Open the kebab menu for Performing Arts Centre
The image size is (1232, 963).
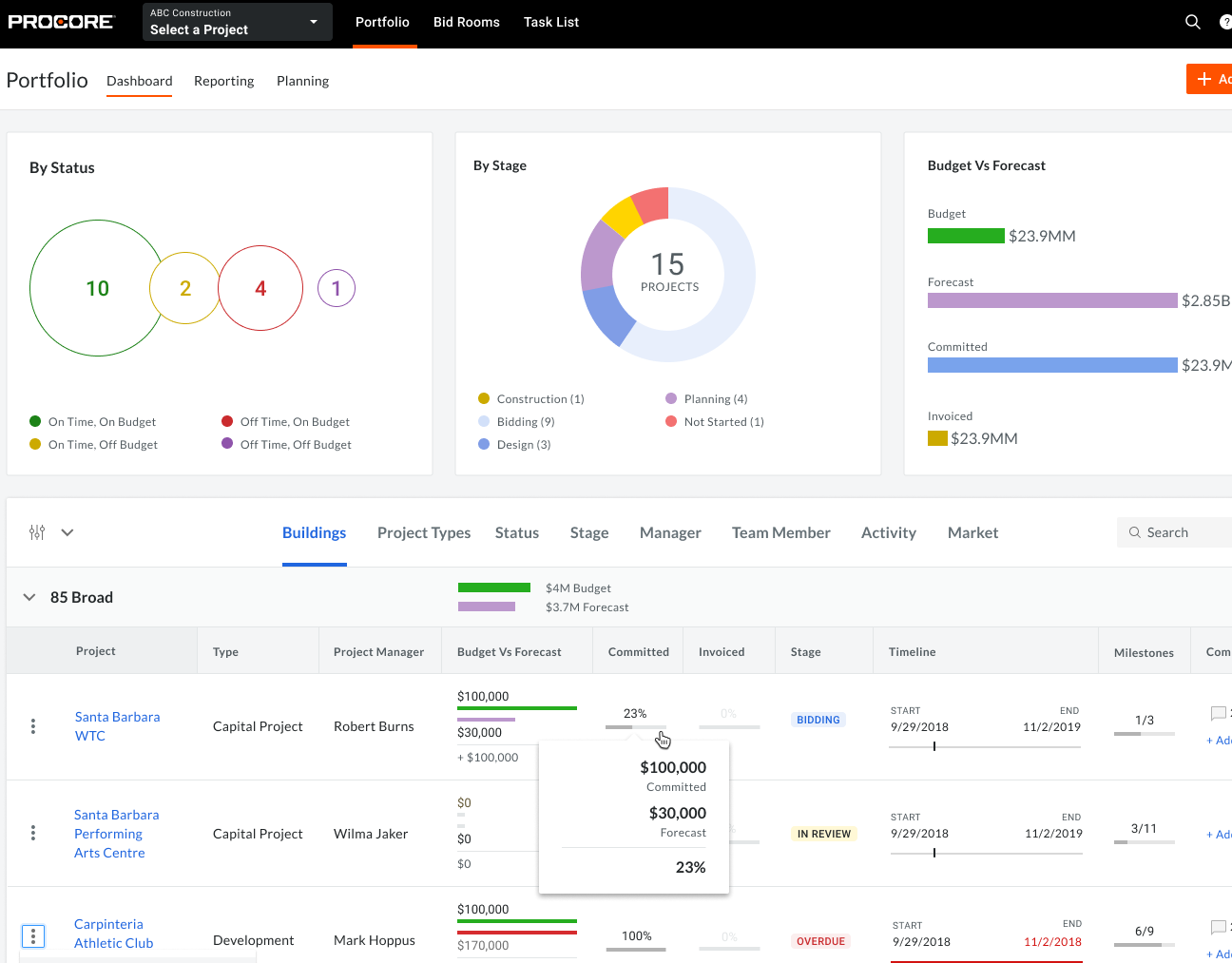[x=33, y=833]
